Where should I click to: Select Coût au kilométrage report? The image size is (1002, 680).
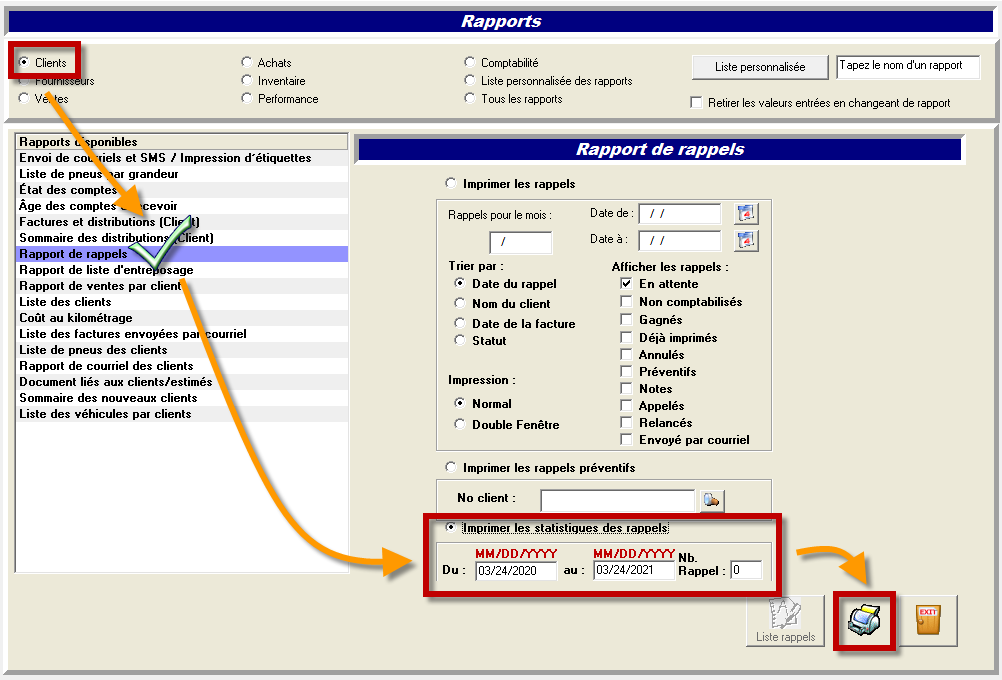click(x=182, y=318)
